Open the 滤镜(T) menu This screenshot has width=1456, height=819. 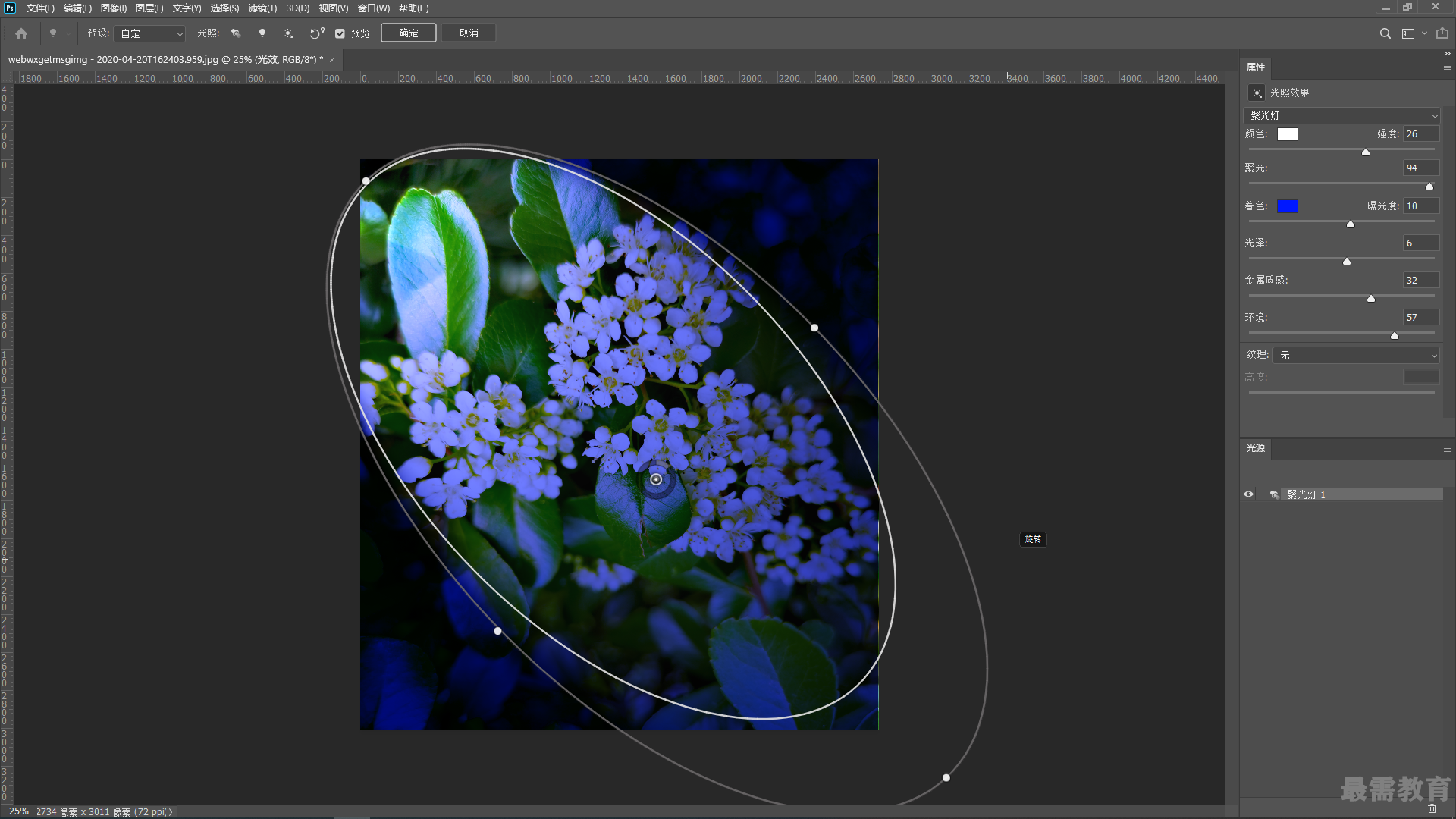click(262, 8)
